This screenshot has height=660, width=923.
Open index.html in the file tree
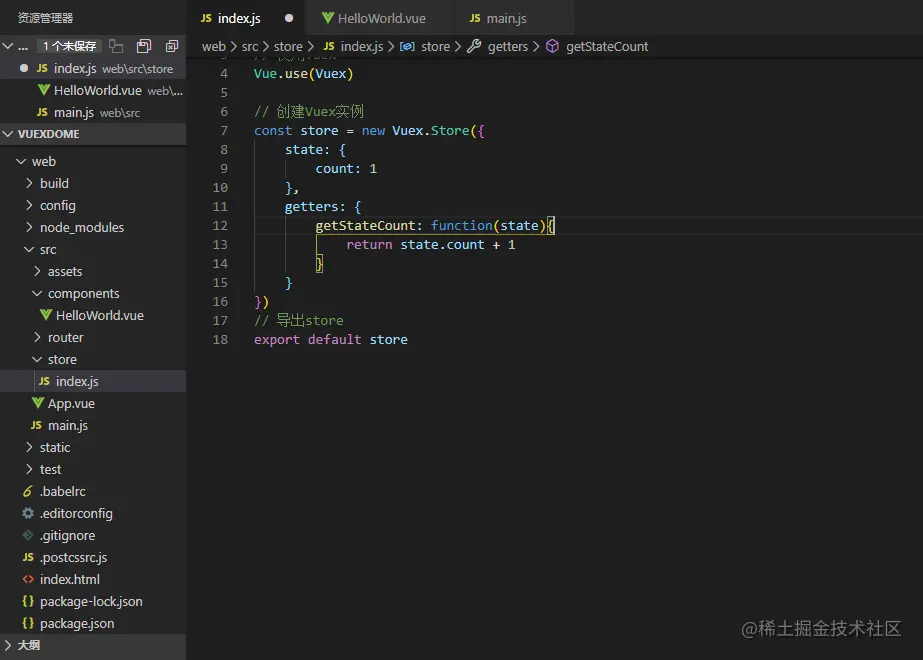[93, 579]
